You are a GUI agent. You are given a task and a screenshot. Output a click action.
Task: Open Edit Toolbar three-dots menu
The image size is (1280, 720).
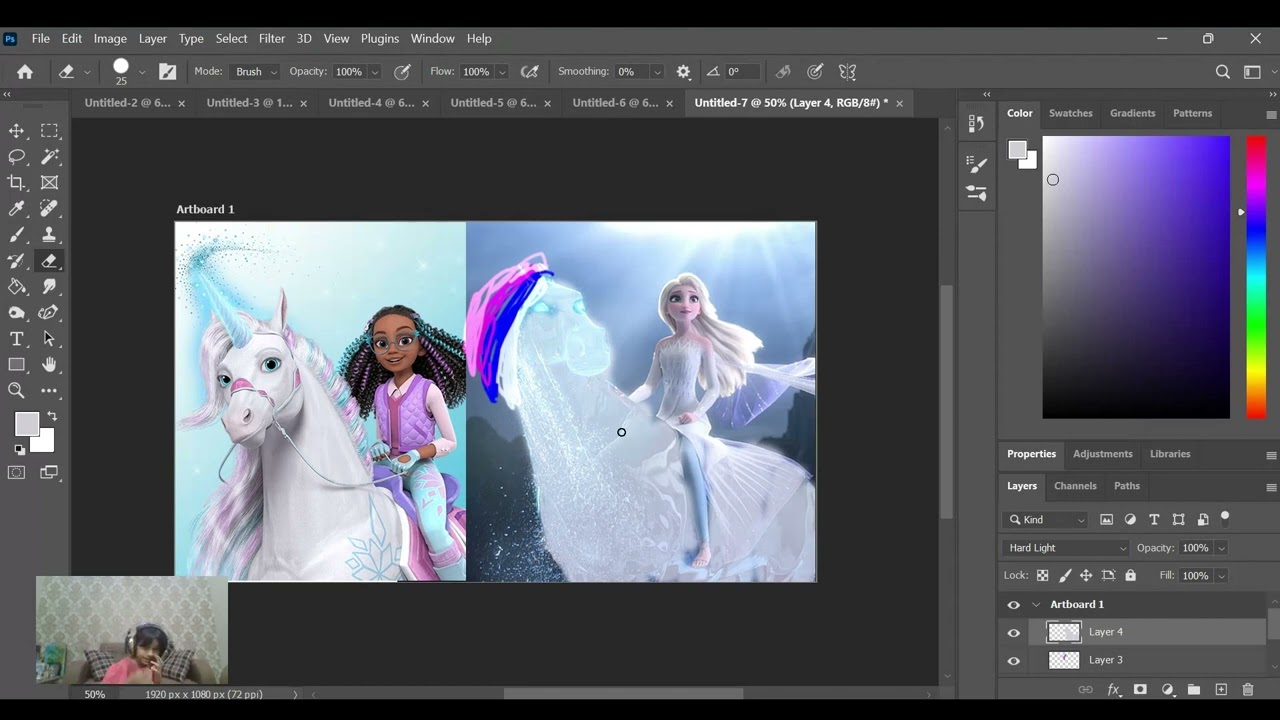pos(49,391)
